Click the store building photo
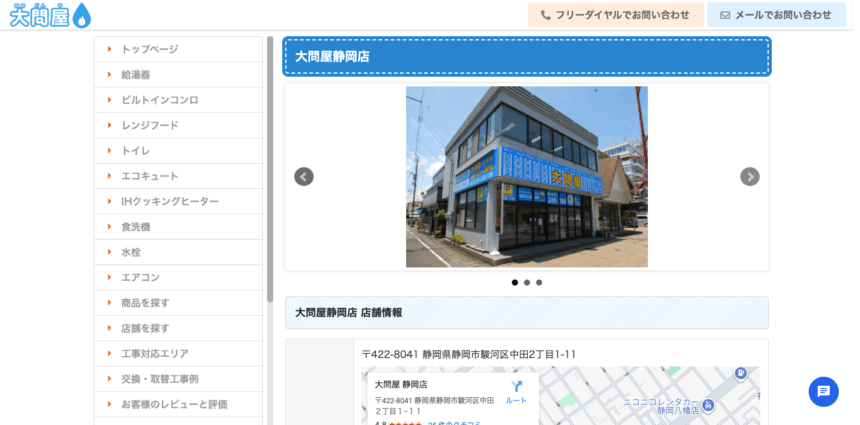 (526, 177)
